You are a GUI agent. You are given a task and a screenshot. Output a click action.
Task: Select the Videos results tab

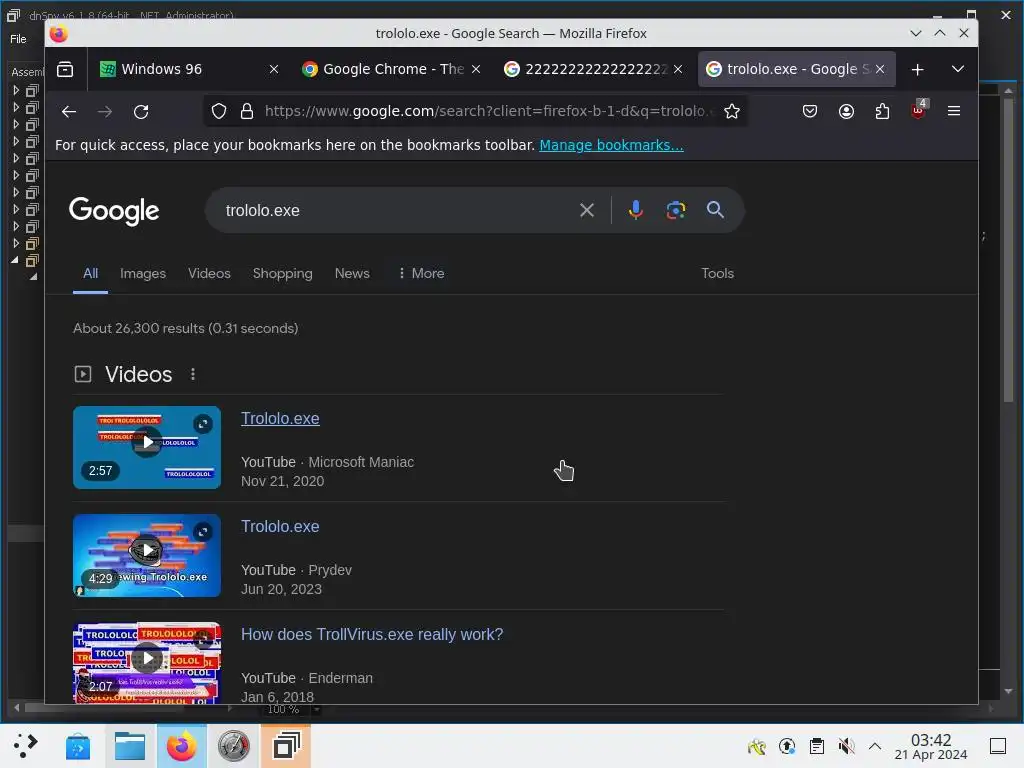pos(209,274)
